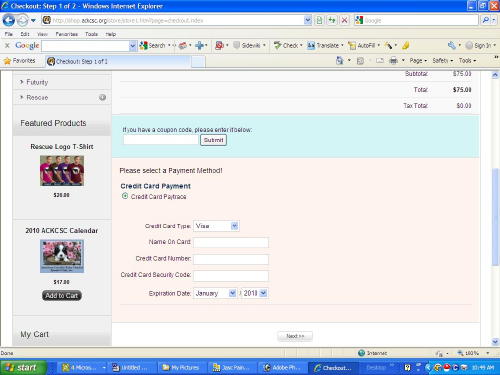The height and width of the screenshot is (375, 500).
Task: Click the Translate toolbar button
Action: (323, 45)
